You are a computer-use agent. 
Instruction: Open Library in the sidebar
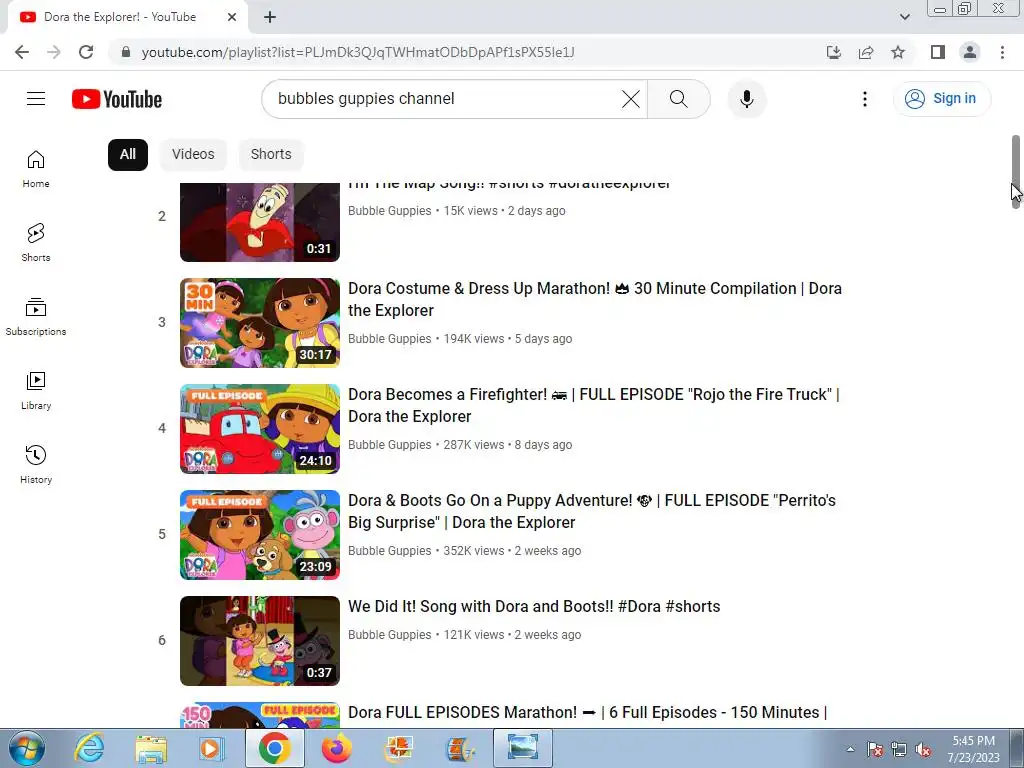coord(36,391)
